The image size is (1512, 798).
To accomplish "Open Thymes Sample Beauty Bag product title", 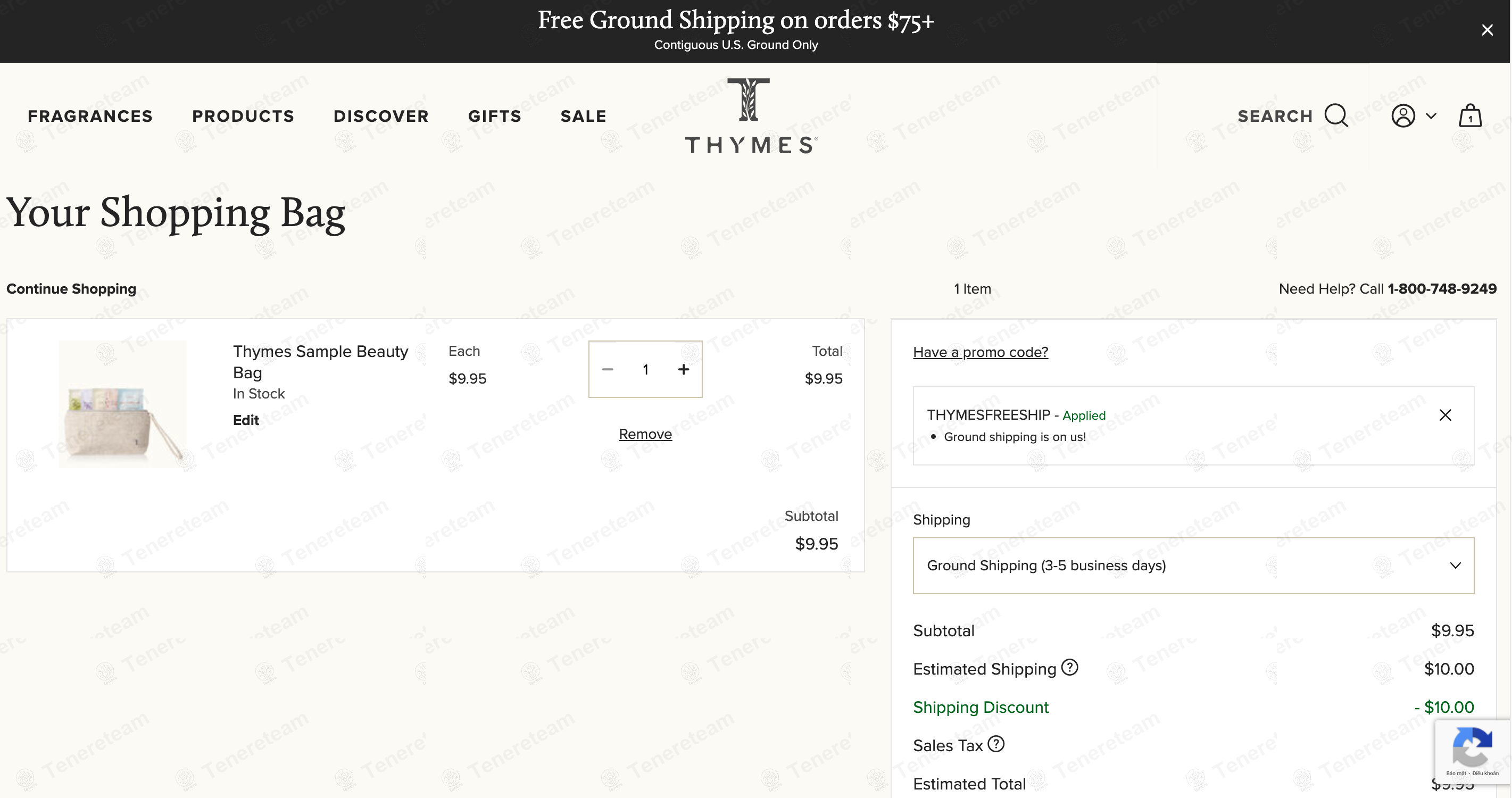I will (320, 361).
